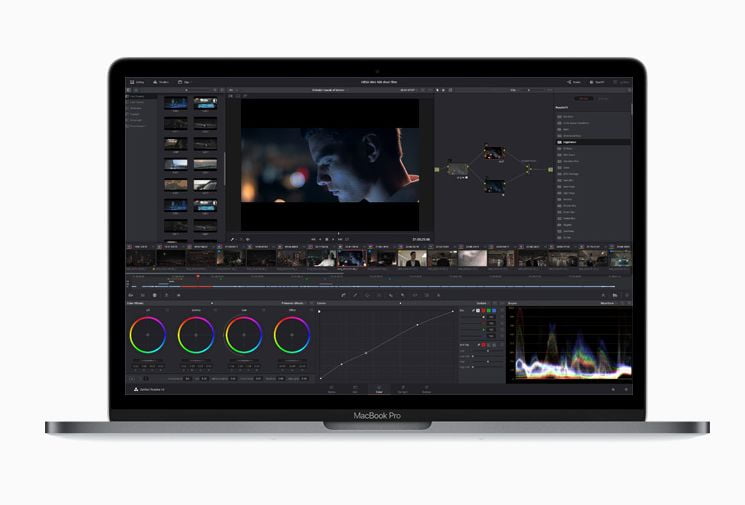Screen dimensions: 745x505
Task: Toggle the OpenFX panel button
Action: (597, 82)
